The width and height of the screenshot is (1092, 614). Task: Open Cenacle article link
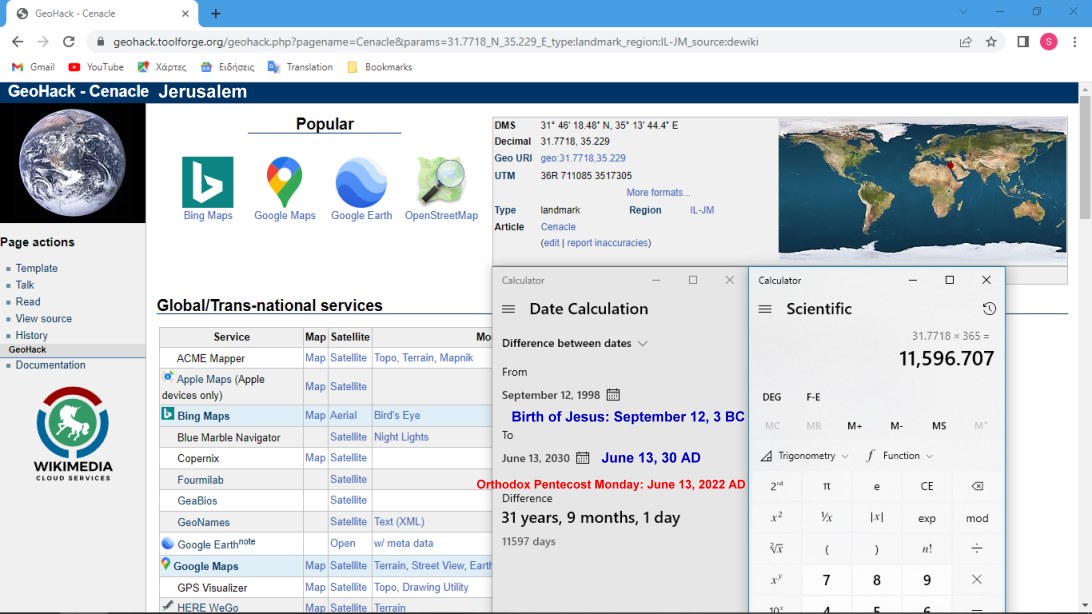[x=558, y=226]
